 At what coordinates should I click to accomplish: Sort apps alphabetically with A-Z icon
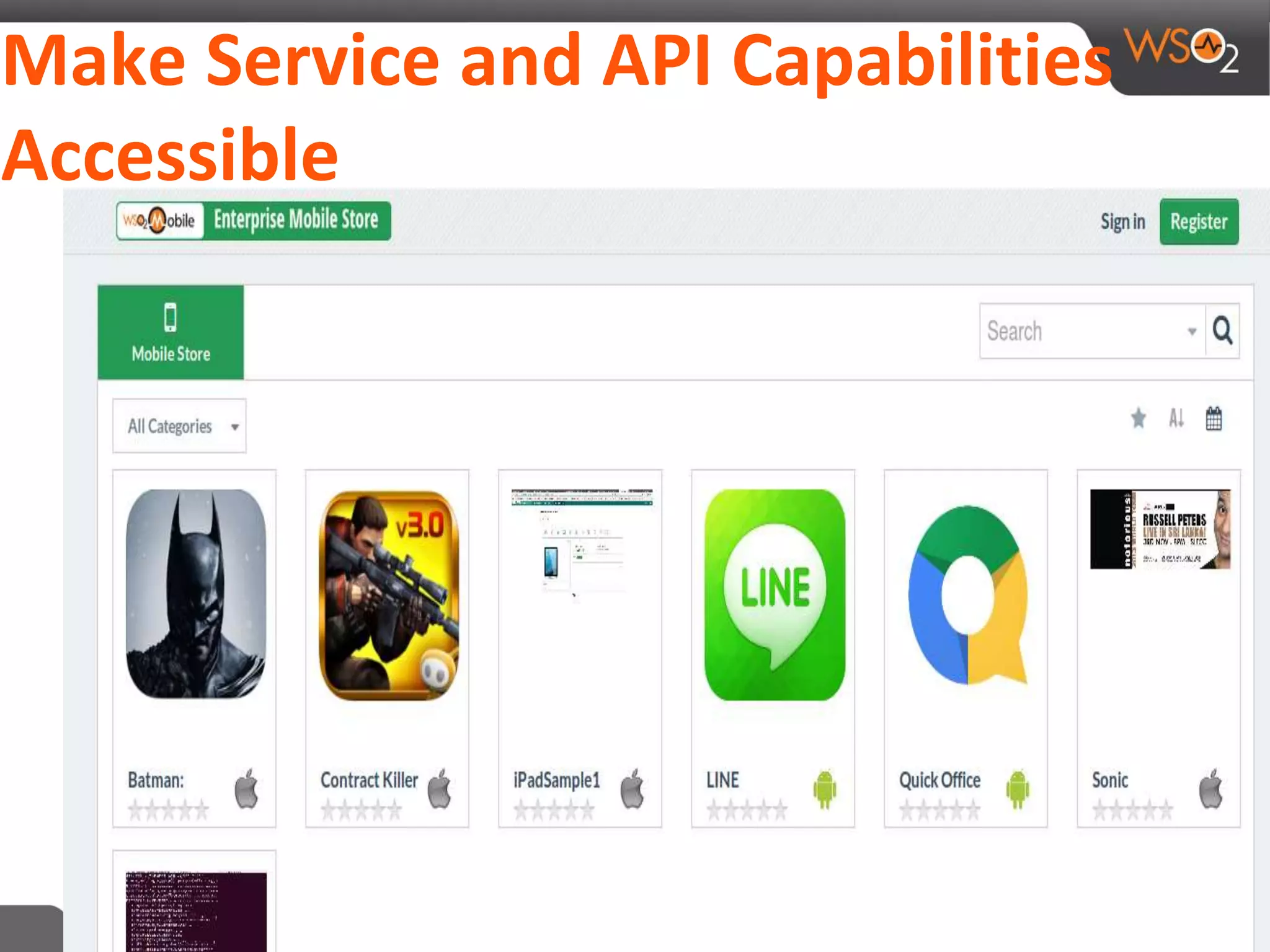[x=1176, y=418]
